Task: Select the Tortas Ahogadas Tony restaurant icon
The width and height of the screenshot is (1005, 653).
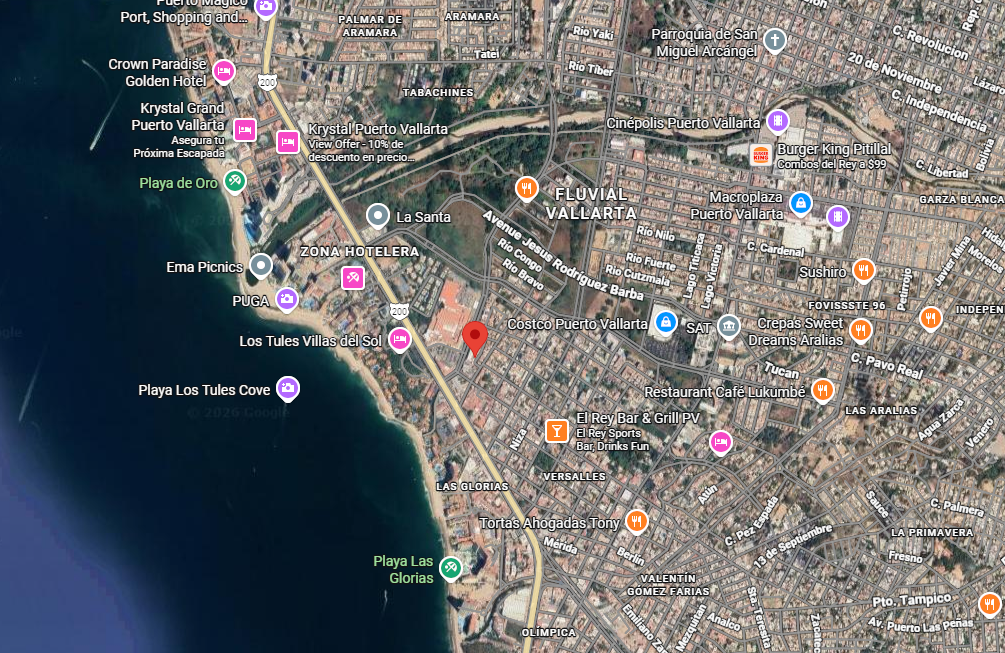Action: pyautogui.click(x=636, y=521)
